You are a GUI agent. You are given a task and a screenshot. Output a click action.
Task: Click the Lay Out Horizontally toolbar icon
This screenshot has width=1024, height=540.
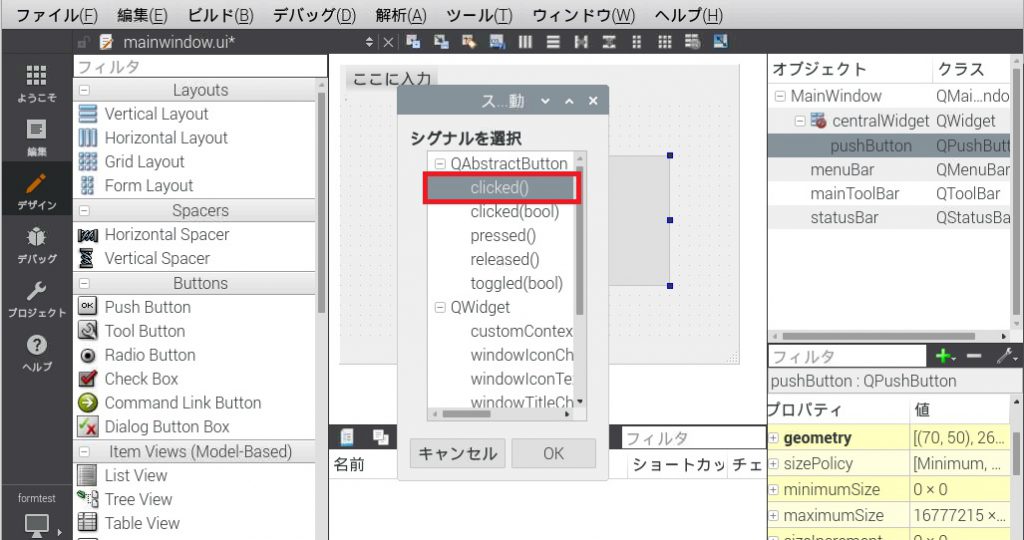pyautogui.click(x=525, y=42)
